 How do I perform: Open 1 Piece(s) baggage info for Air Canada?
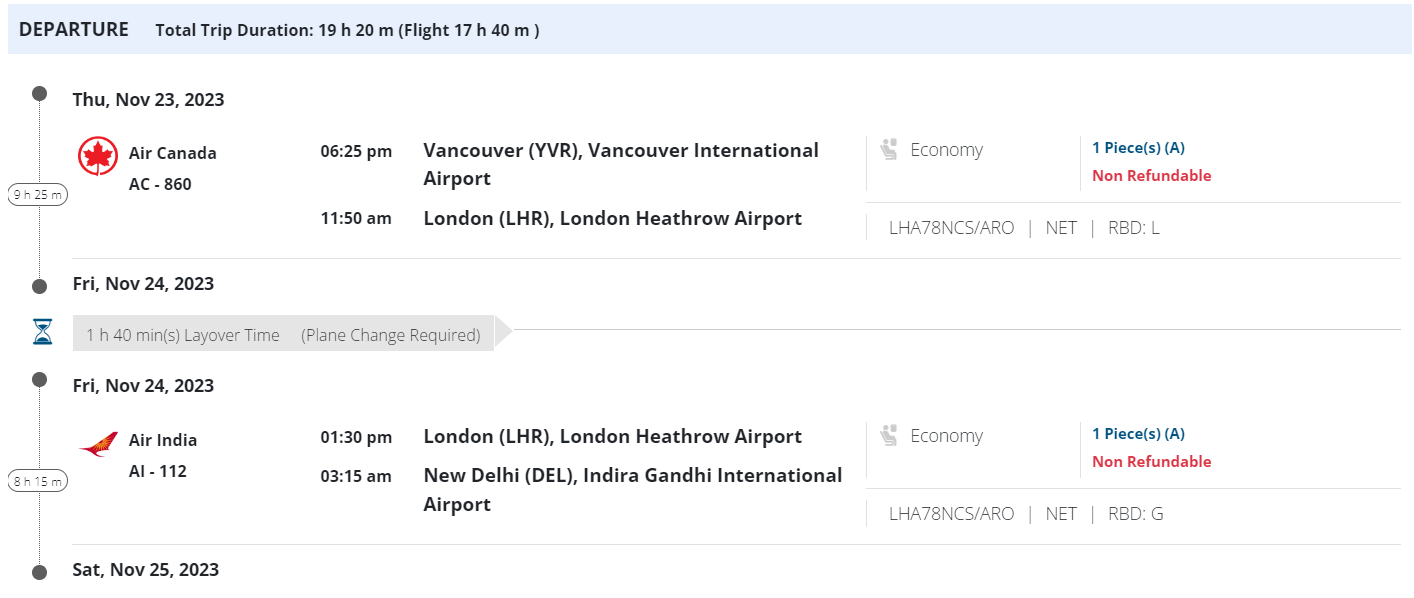(1138, 148)
